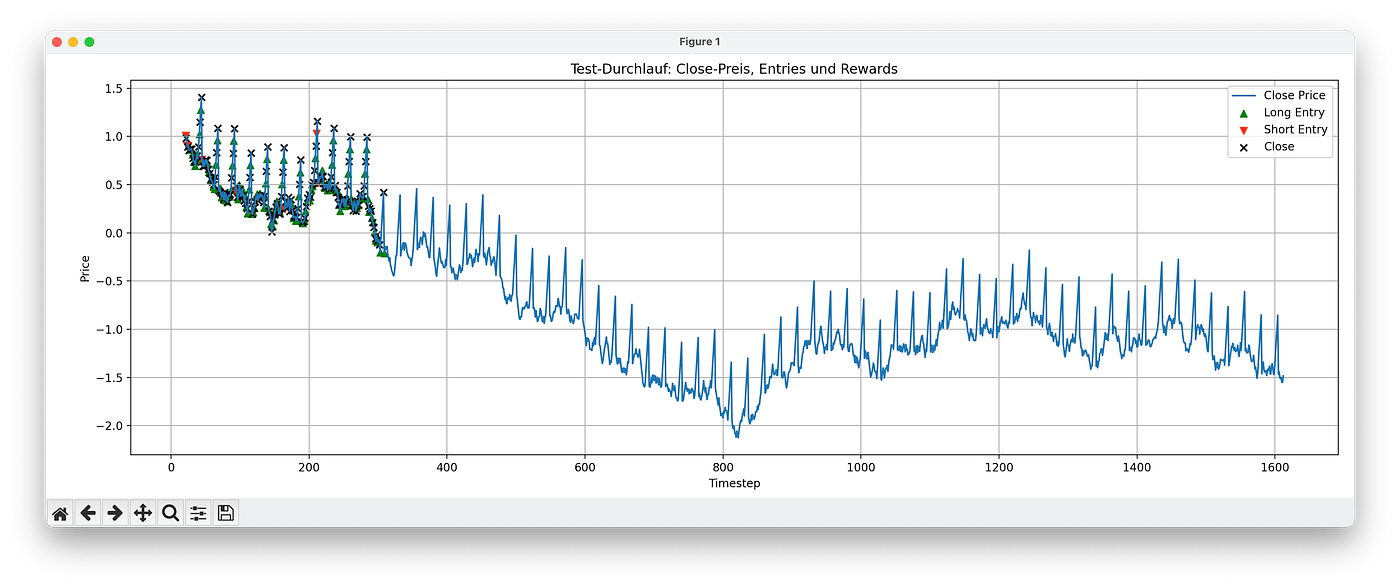Pick the 'Close' x-marker legend entry
The width and height of the screenshot is (1400, 587).
tap(1279, 147)
